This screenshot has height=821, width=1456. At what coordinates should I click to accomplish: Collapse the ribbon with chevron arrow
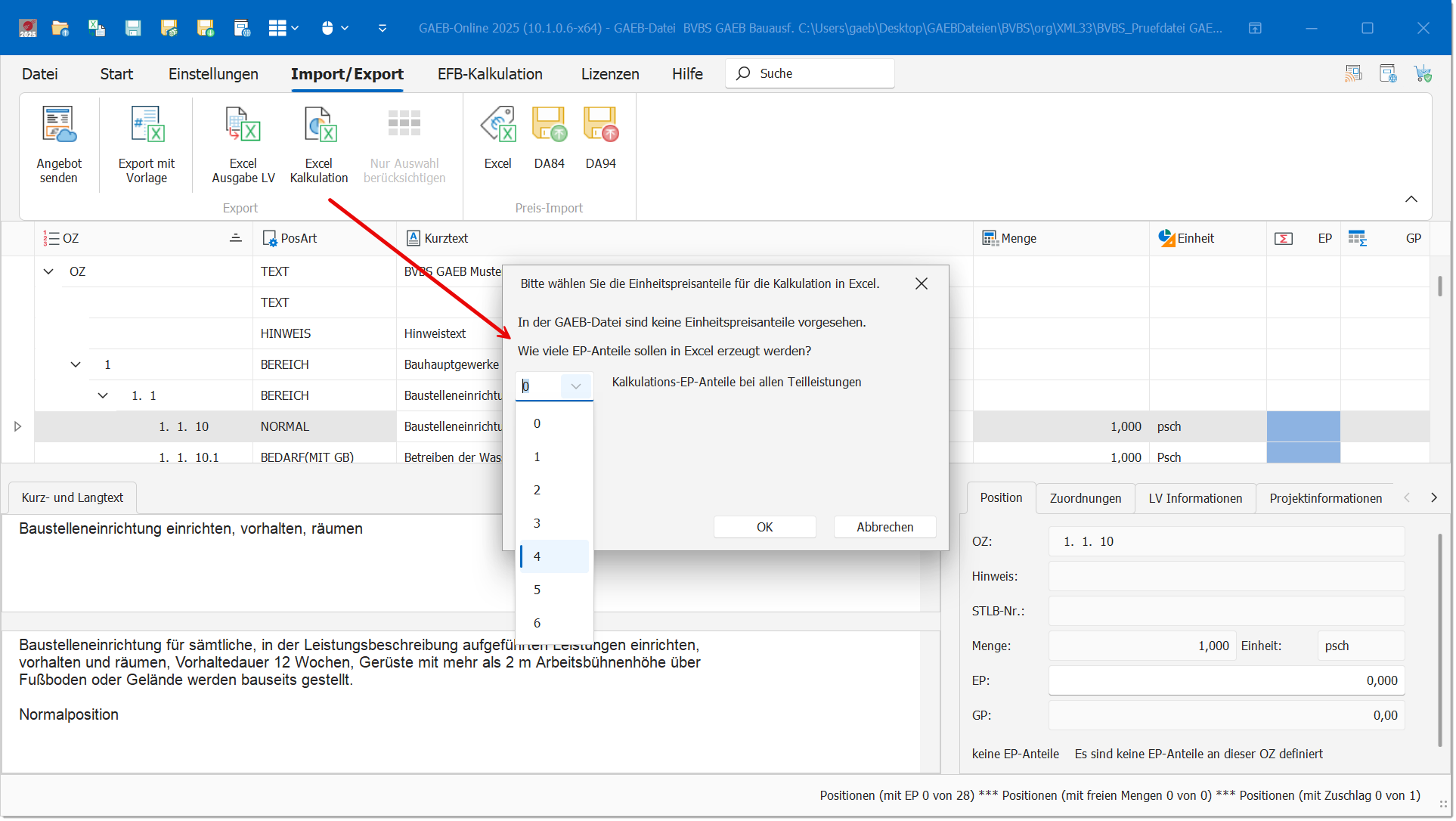coord(1411,199)
